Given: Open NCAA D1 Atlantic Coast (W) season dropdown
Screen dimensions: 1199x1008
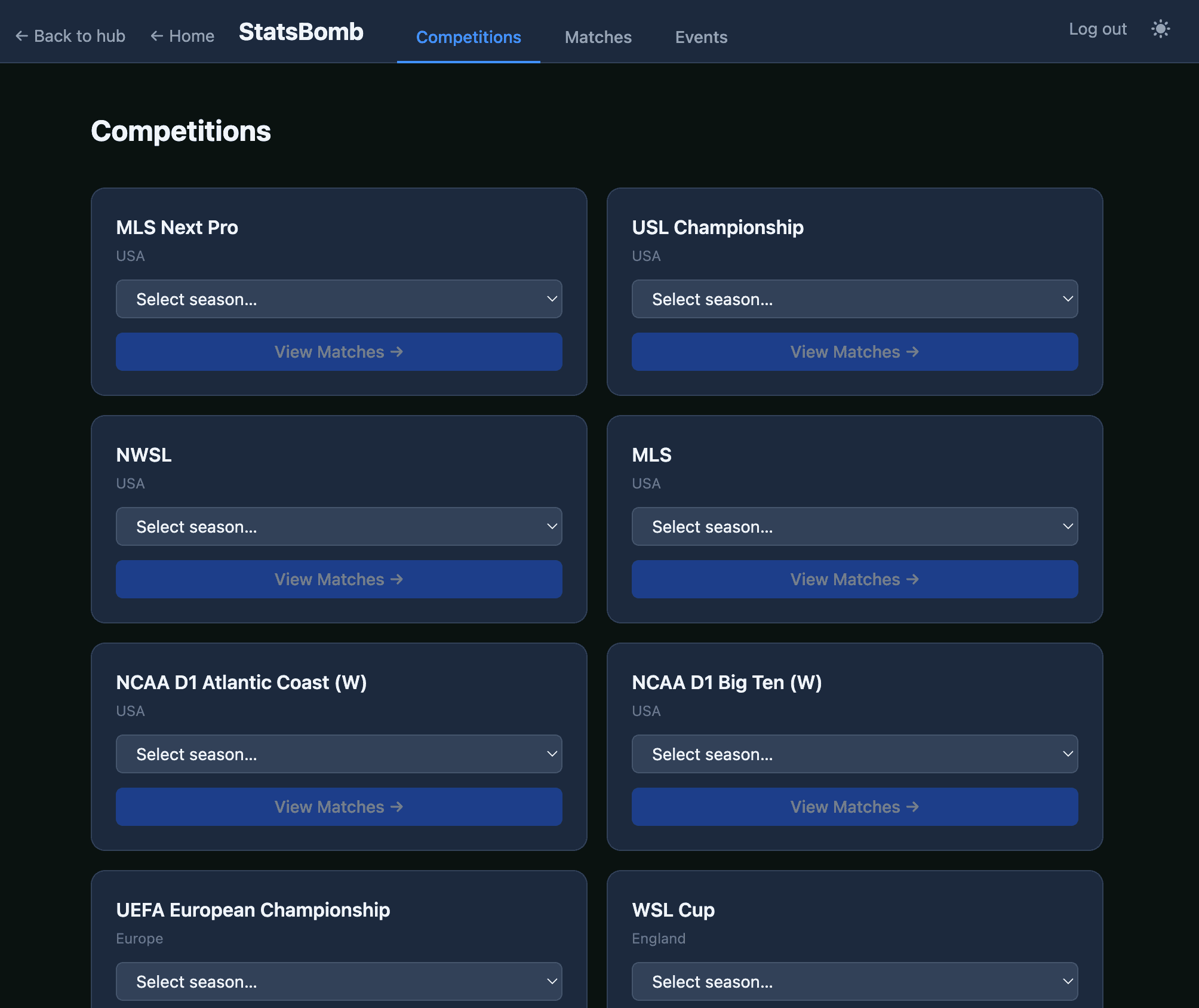Looking at the screenshot, I should [x=339, y=754].
